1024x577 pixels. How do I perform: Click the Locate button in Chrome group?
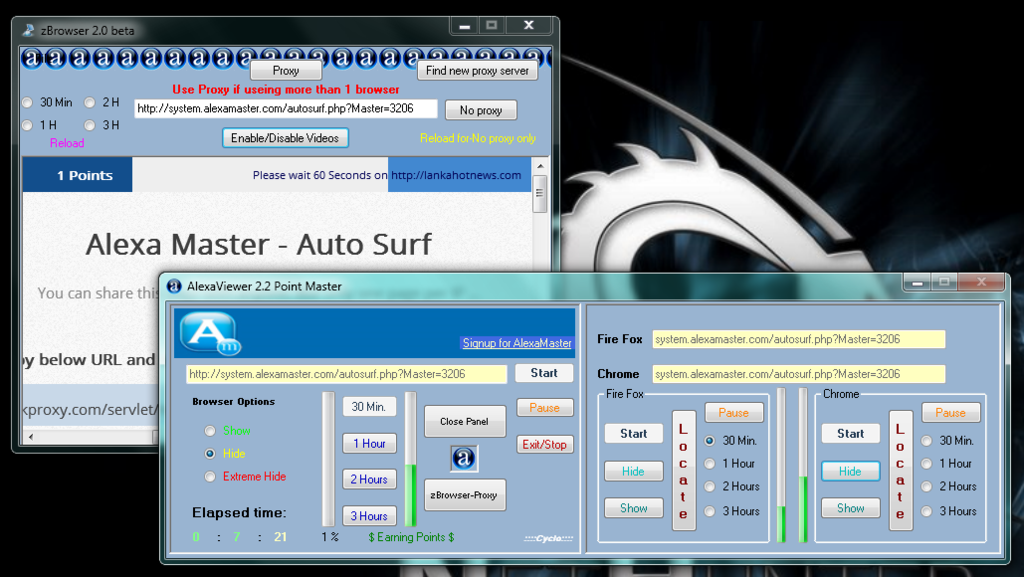click(900, 470)
